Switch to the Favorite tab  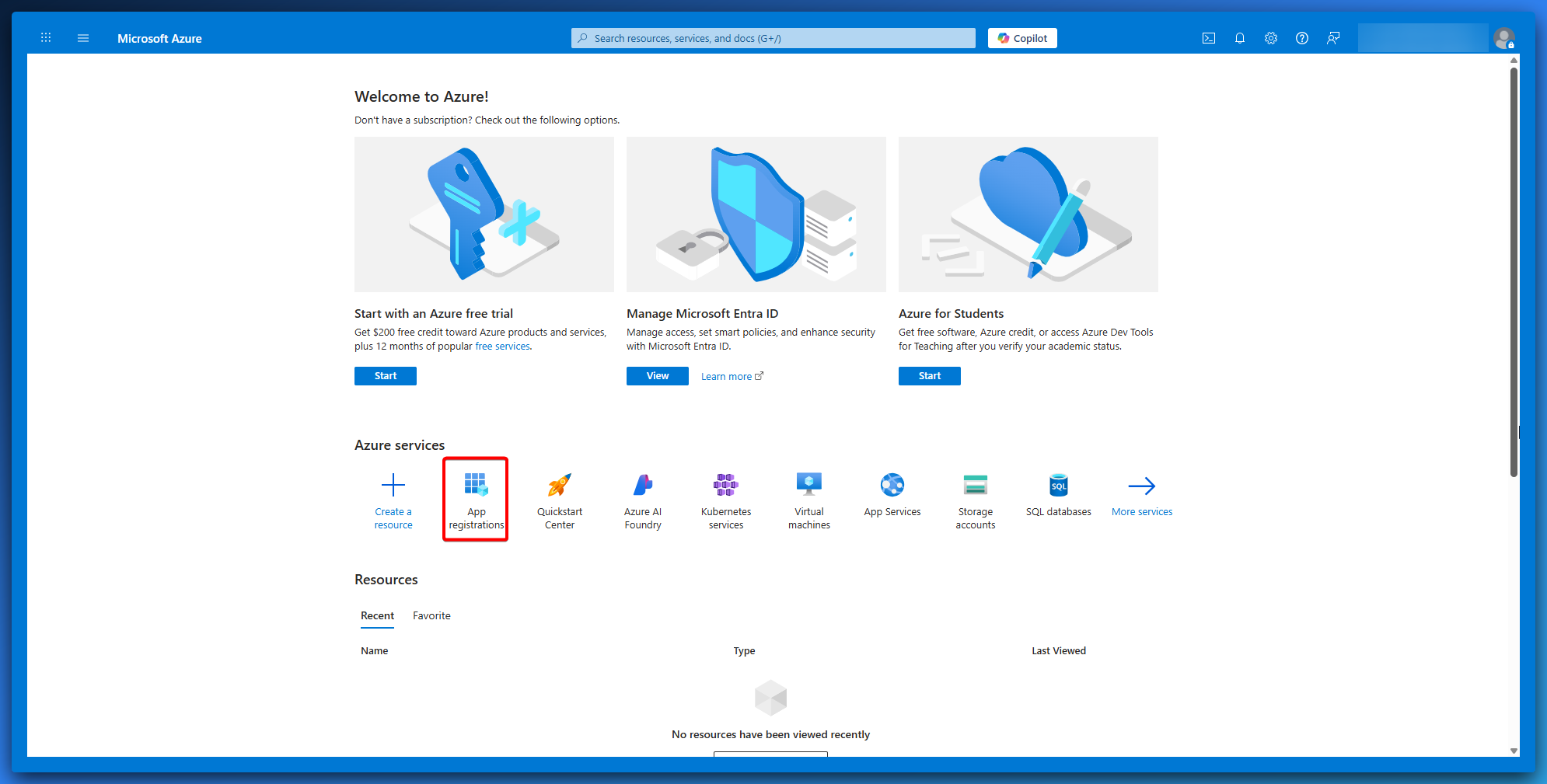pos(431,615)
